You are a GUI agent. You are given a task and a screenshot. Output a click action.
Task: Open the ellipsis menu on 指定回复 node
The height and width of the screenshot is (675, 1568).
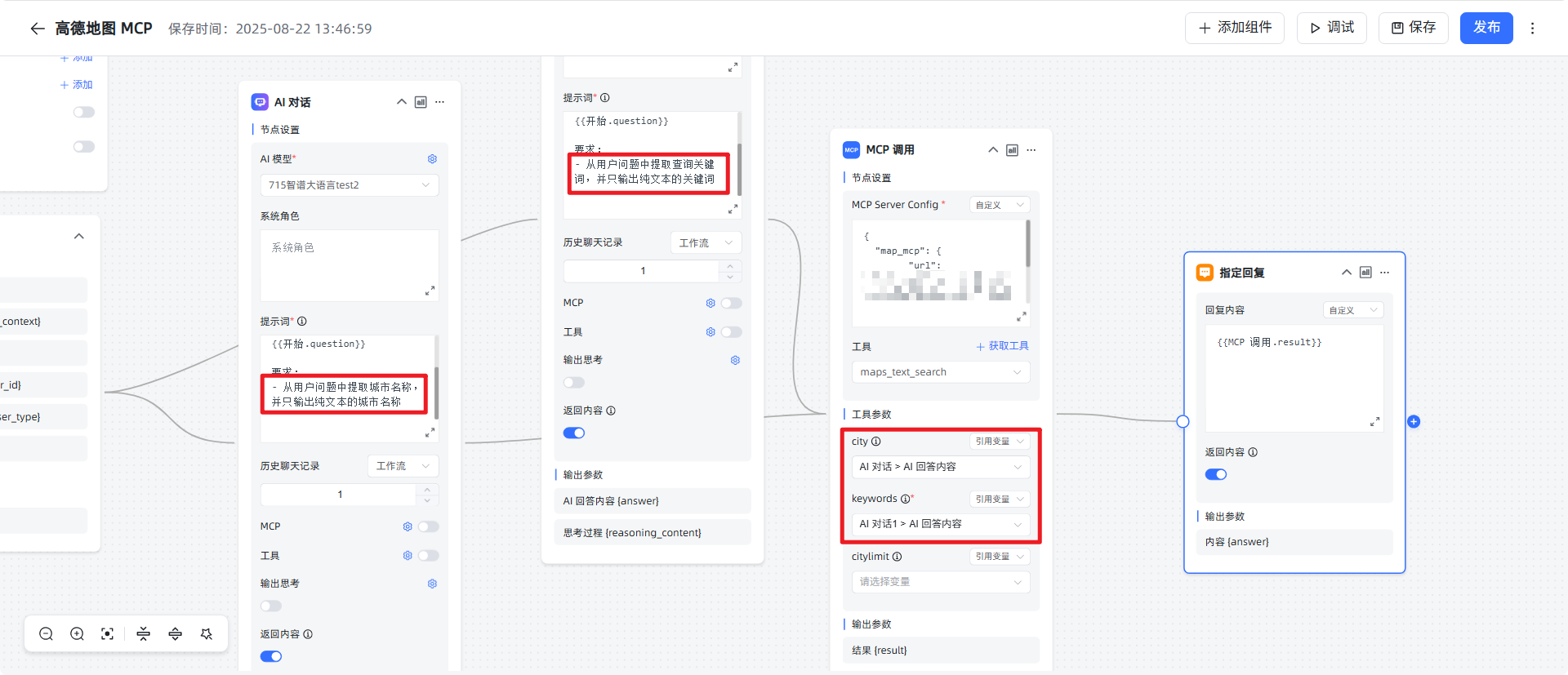(1385, 273)
